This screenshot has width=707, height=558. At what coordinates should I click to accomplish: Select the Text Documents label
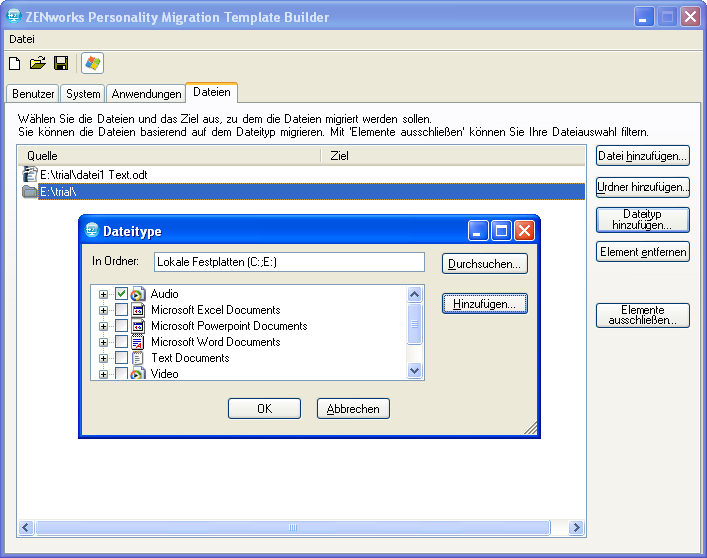190,358
